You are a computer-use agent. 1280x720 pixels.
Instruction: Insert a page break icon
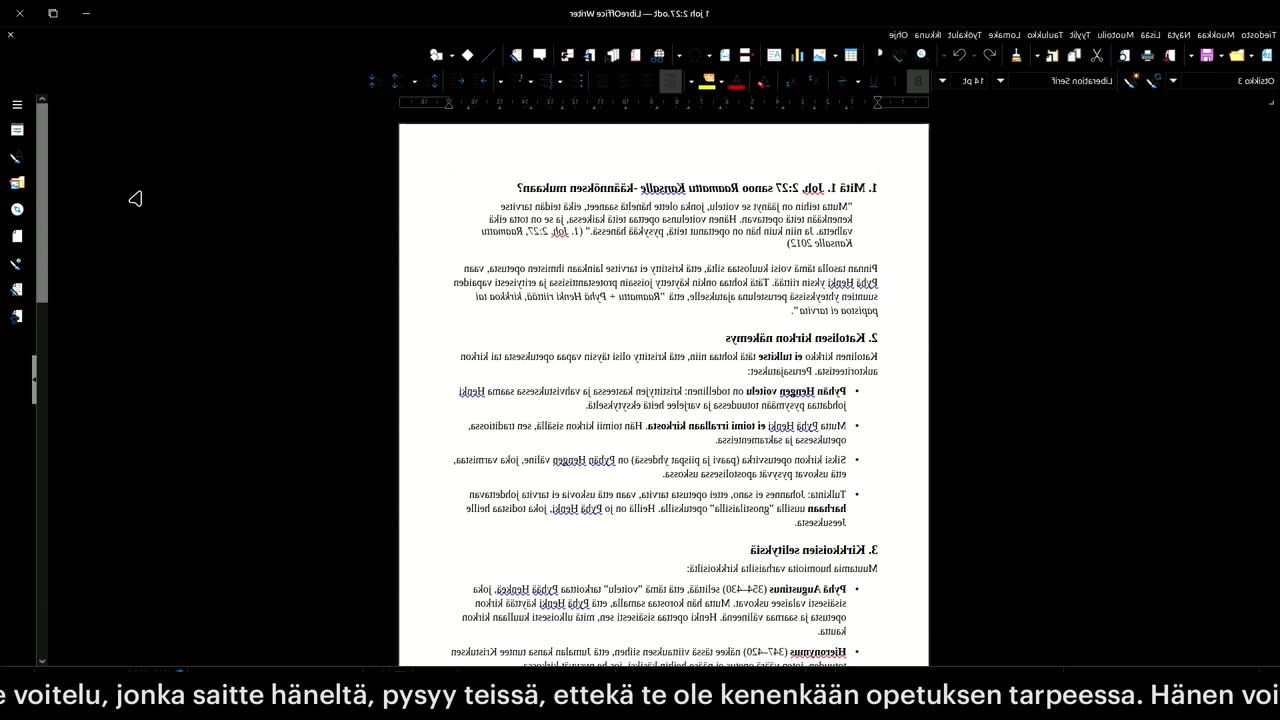pyautogui.click(x=745, y=55)
